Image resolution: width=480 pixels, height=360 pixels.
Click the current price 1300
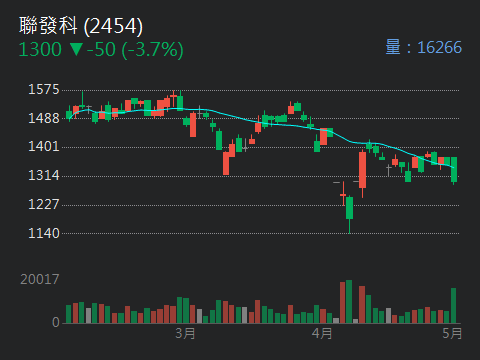[40, 49]
